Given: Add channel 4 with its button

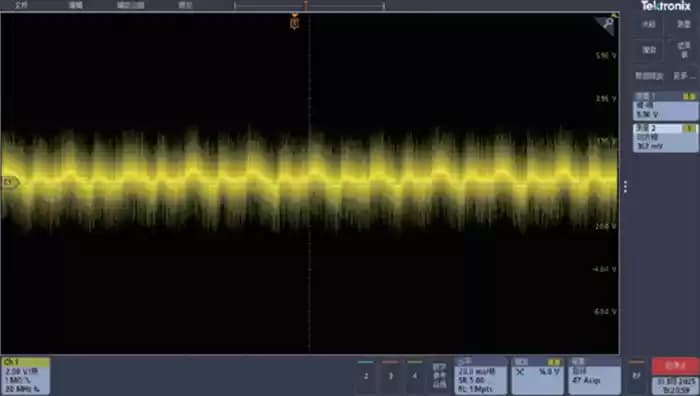Looking at the screenshot, I should coord(415,376).
